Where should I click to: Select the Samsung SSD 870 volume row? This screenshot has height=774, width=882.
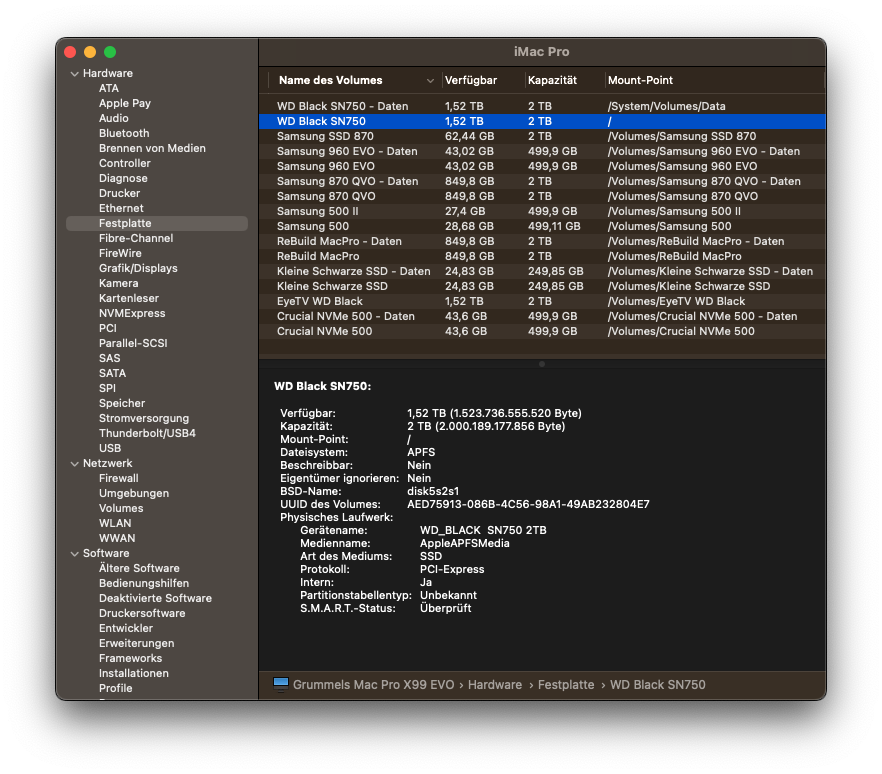pos(325,136)
